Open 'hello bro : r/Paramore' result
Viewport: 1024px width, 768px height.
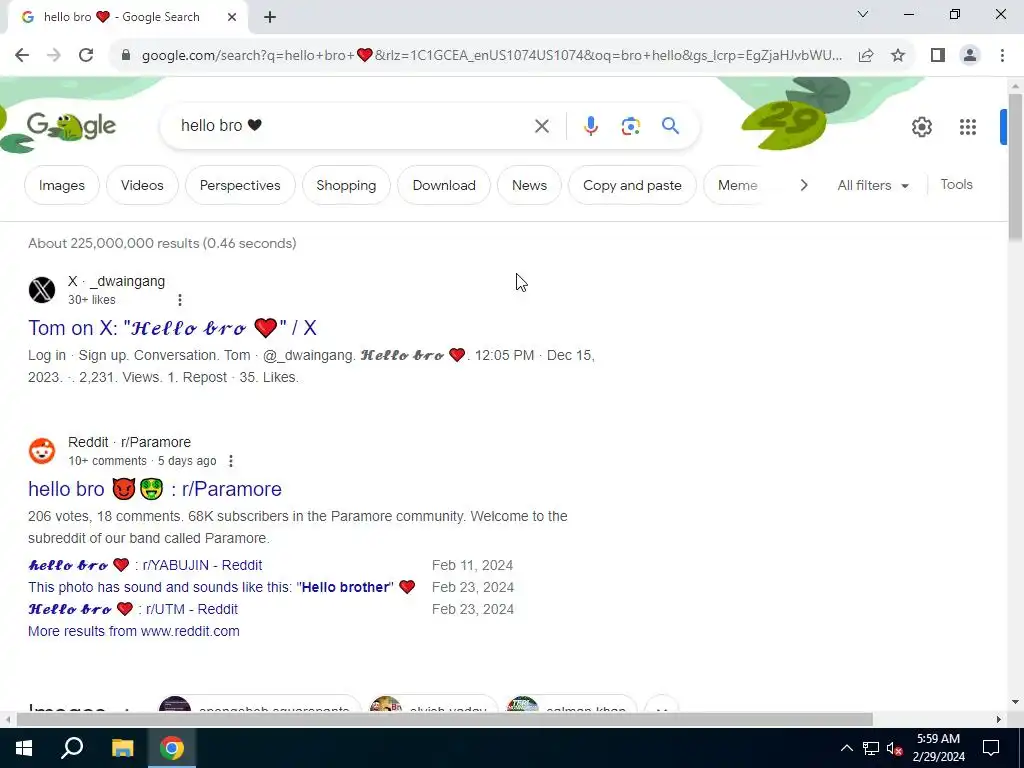point(155,489)
